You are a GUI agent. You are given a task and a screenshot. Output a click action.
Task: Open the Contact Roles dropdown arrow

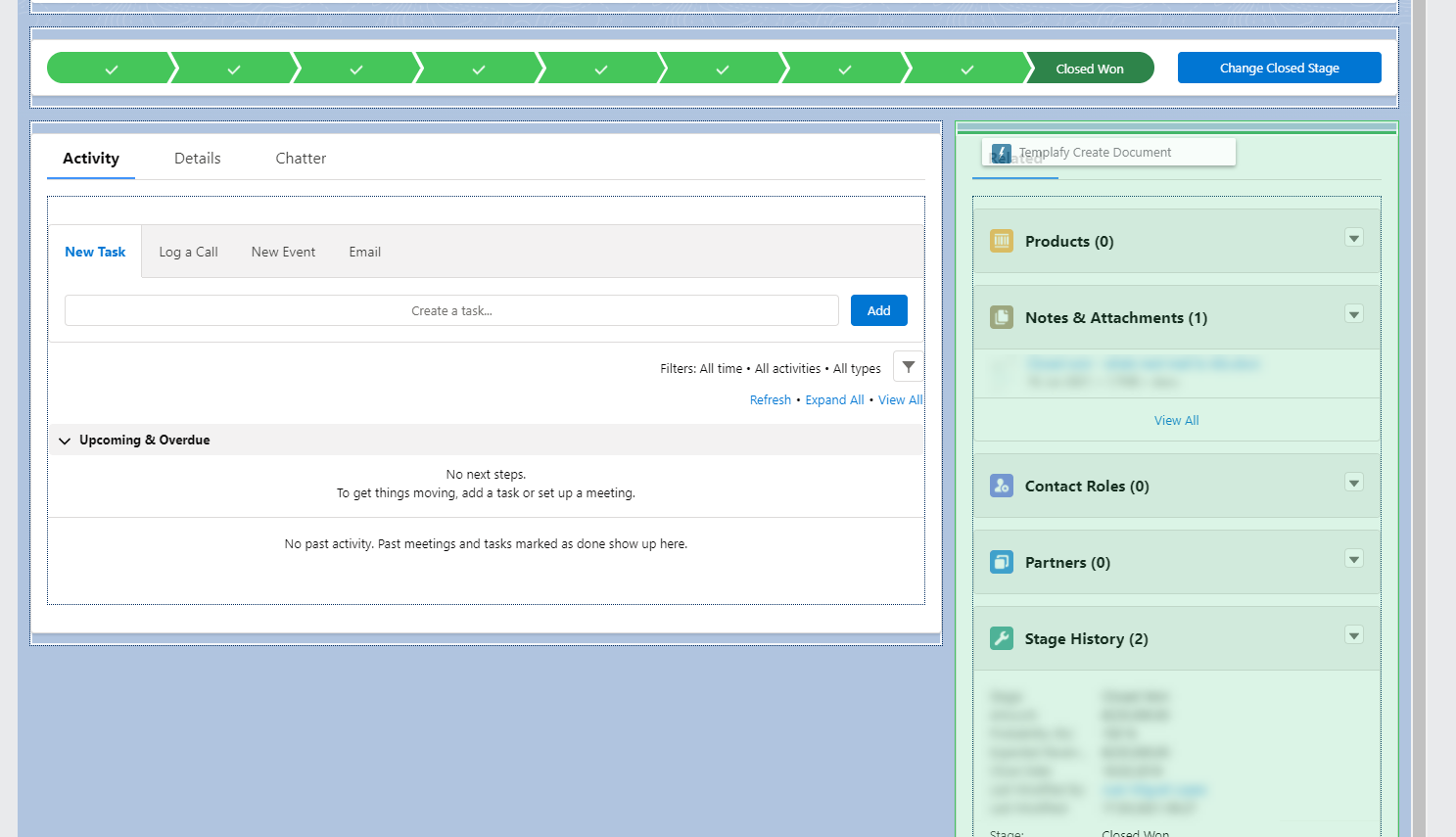tap(1354, 483)
